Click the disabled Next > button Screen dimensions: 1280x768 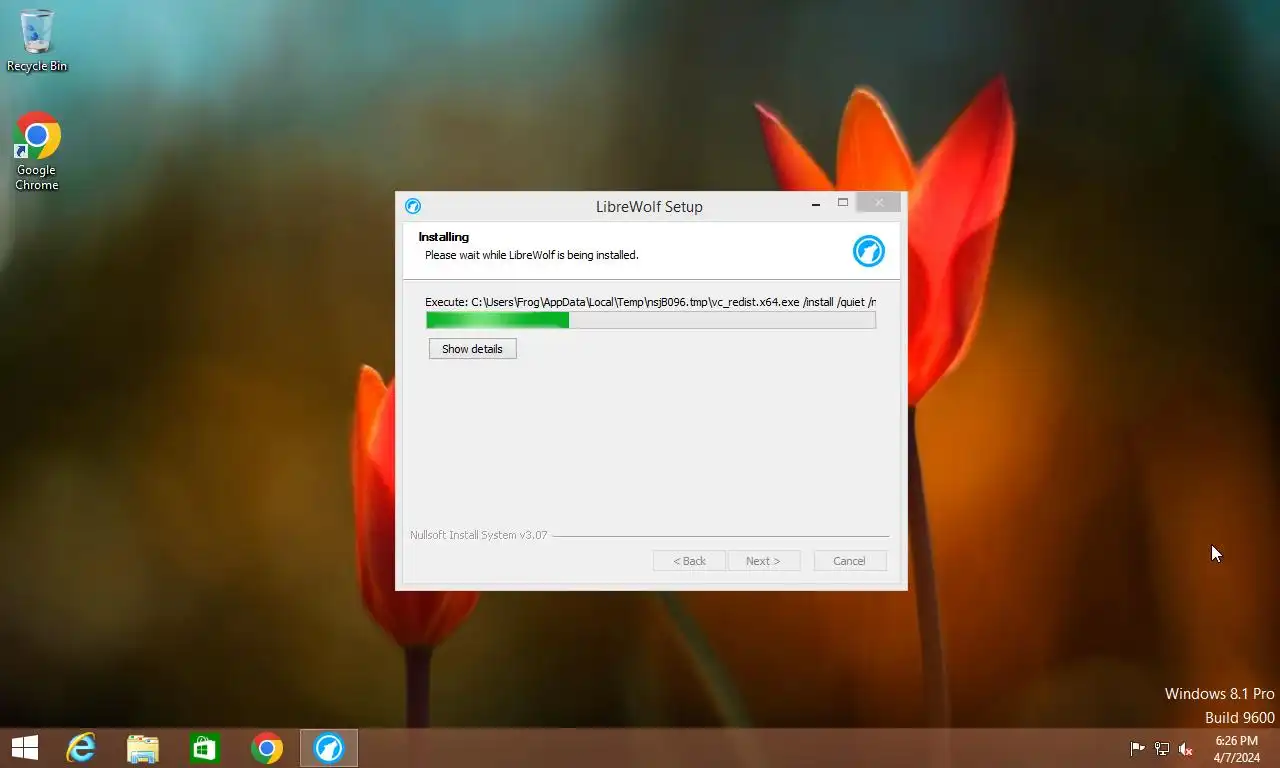[764, 561]
